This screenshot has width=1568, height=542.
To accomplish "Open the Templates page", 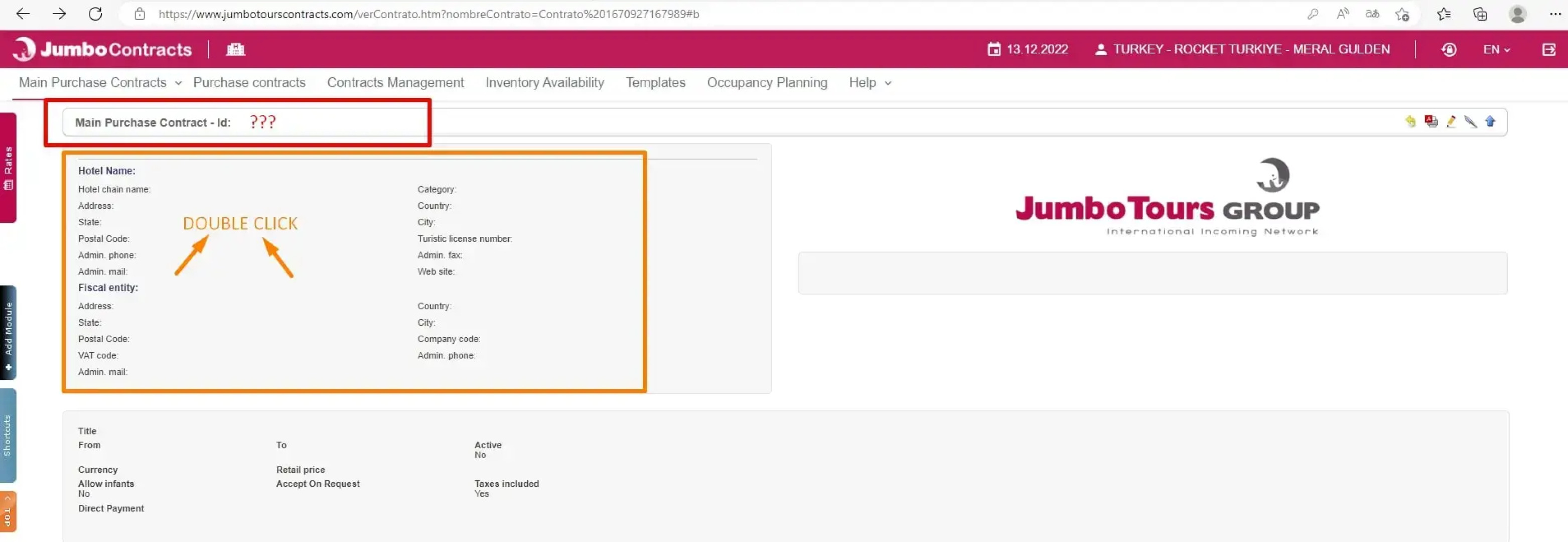I will point(655,83).
